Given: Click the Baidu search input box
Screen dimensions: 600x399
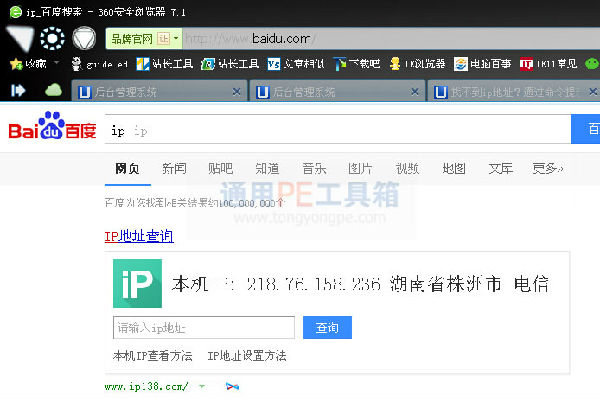Looking at the screenshot, I should coord(338,129).
